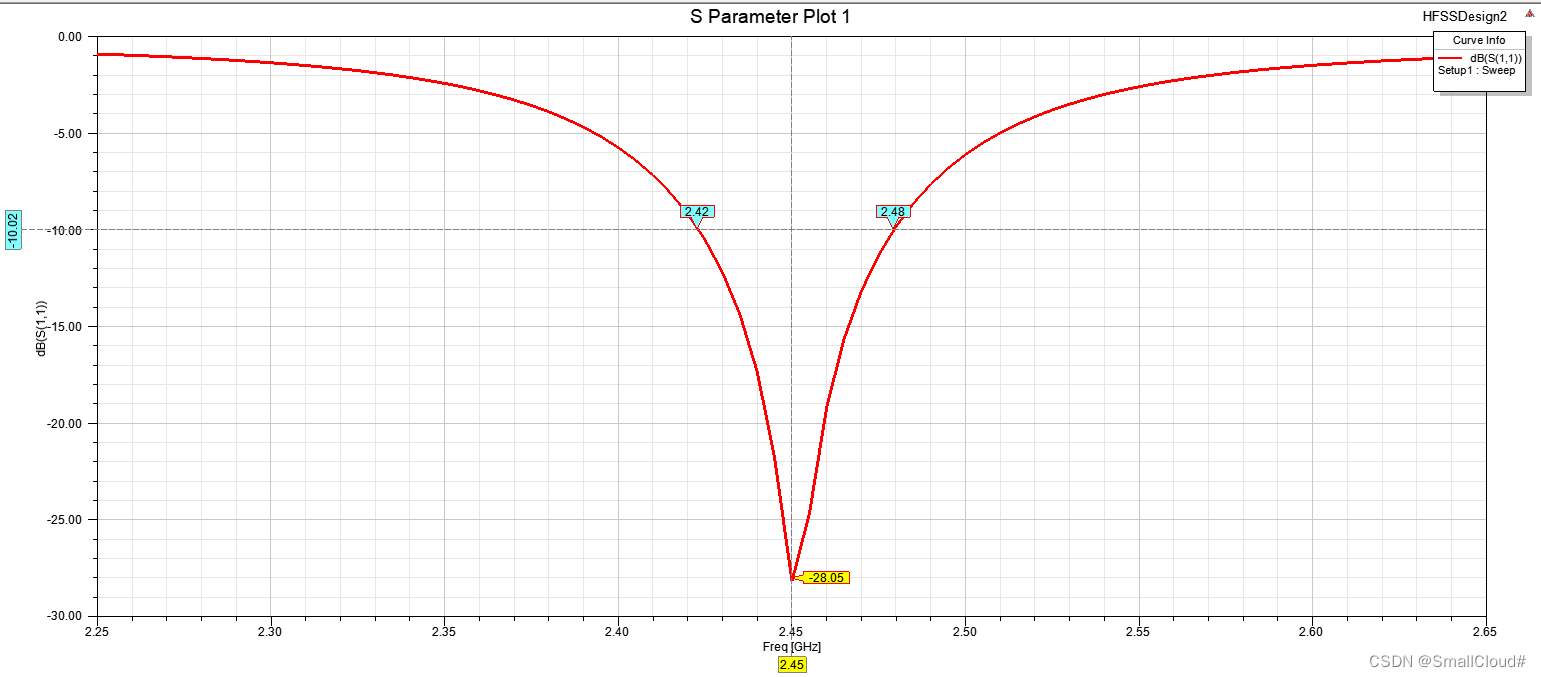Click the -15.00 Y-axis tick label
This screenshot has height=677, width=1541.
point(66,327)
